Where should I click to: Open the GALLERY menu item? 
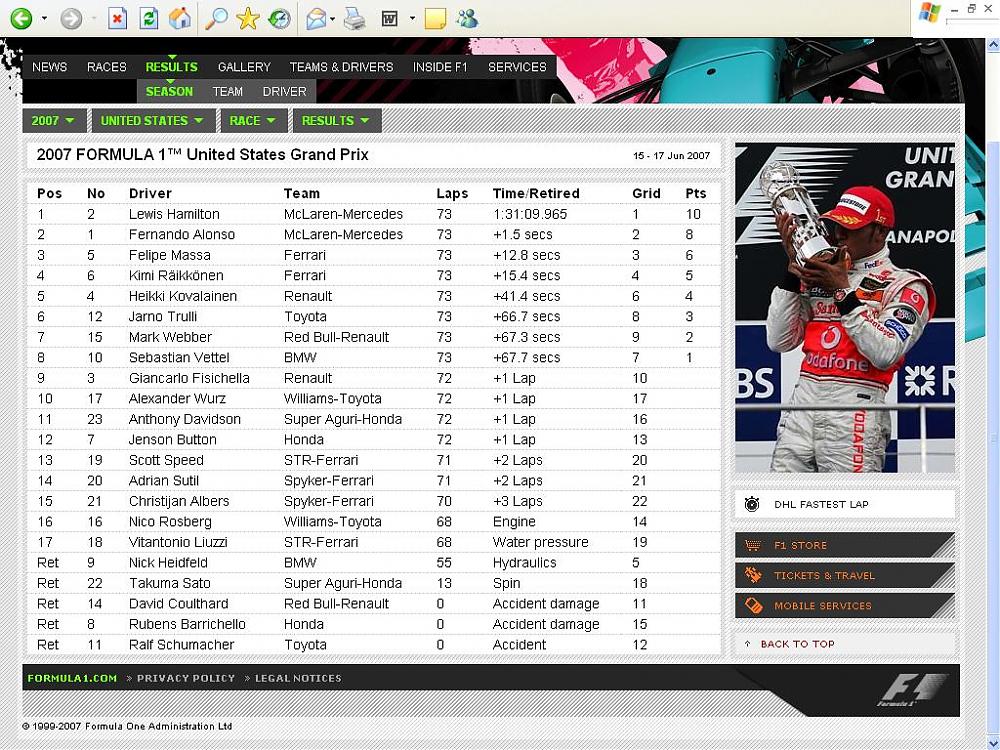pos(244,67)
